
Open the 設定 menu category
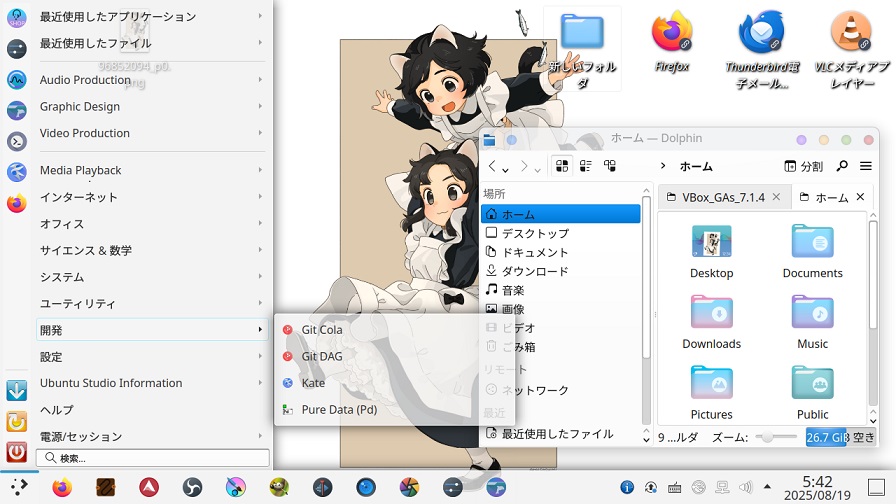[151, 357]
